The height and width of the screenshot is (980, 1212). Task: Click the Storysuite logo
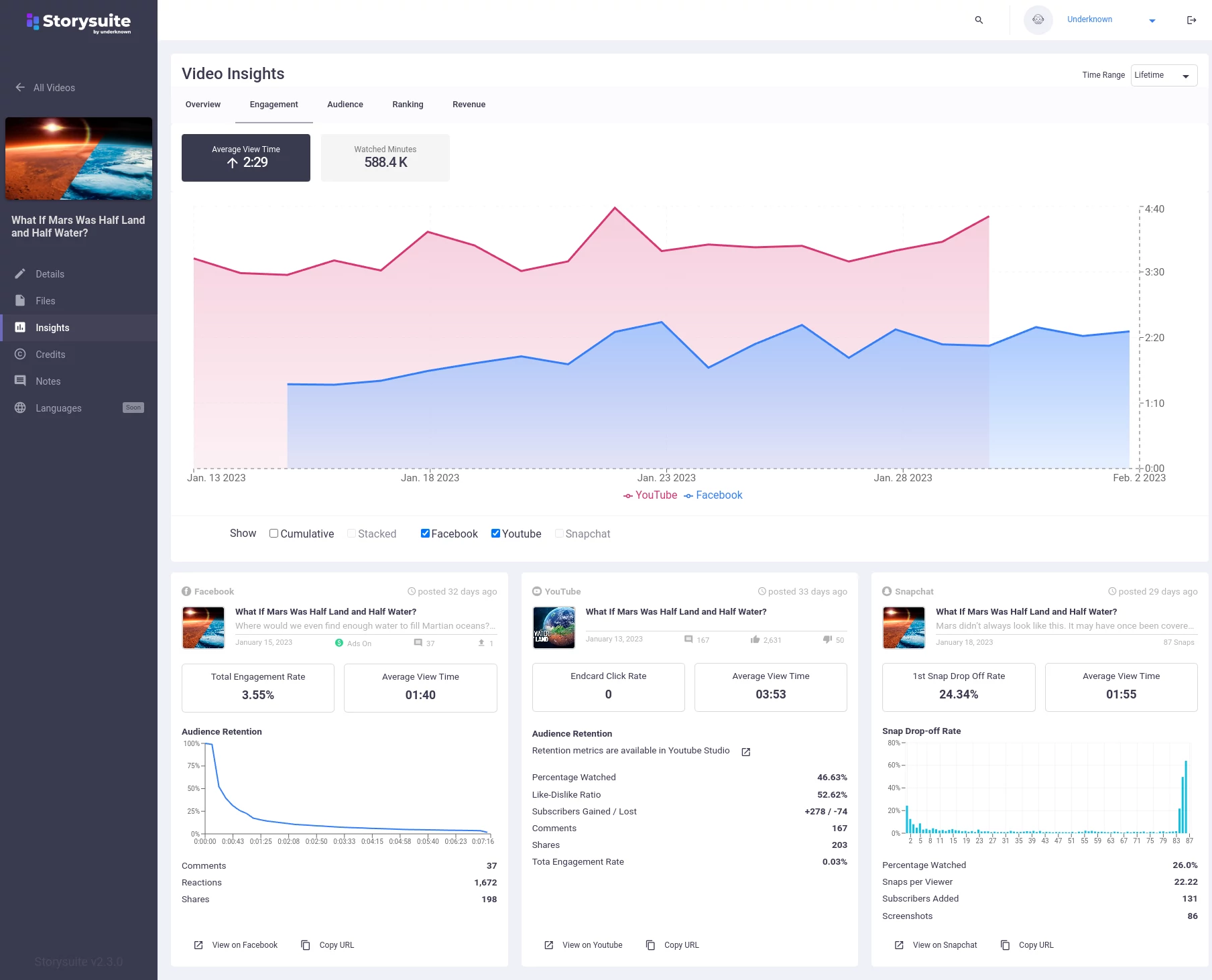click(78, 22)
